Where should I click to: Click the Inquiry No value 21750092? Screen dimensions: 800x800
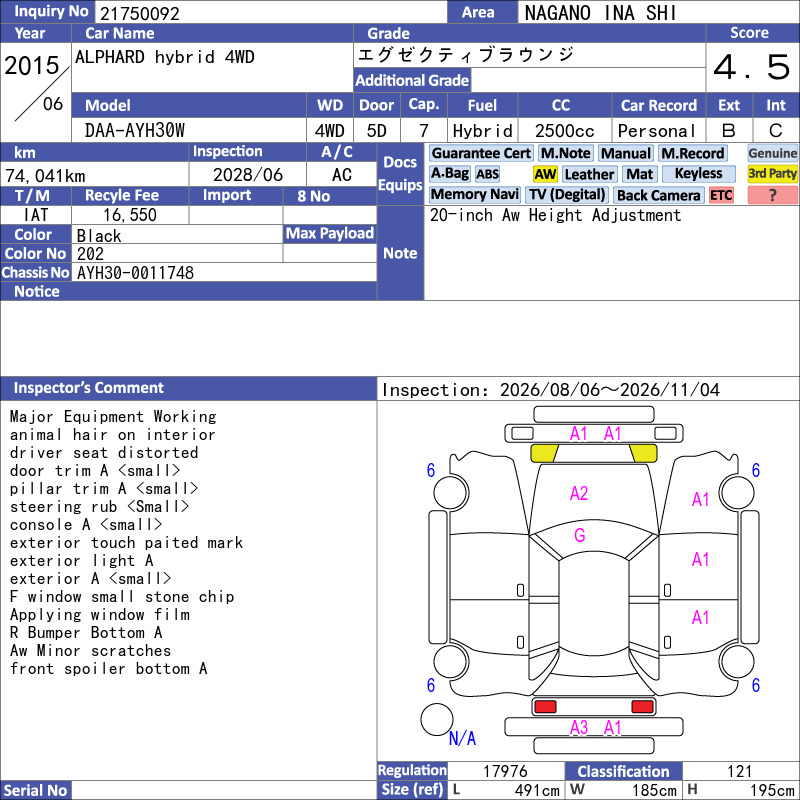click(x=140, y=13)
